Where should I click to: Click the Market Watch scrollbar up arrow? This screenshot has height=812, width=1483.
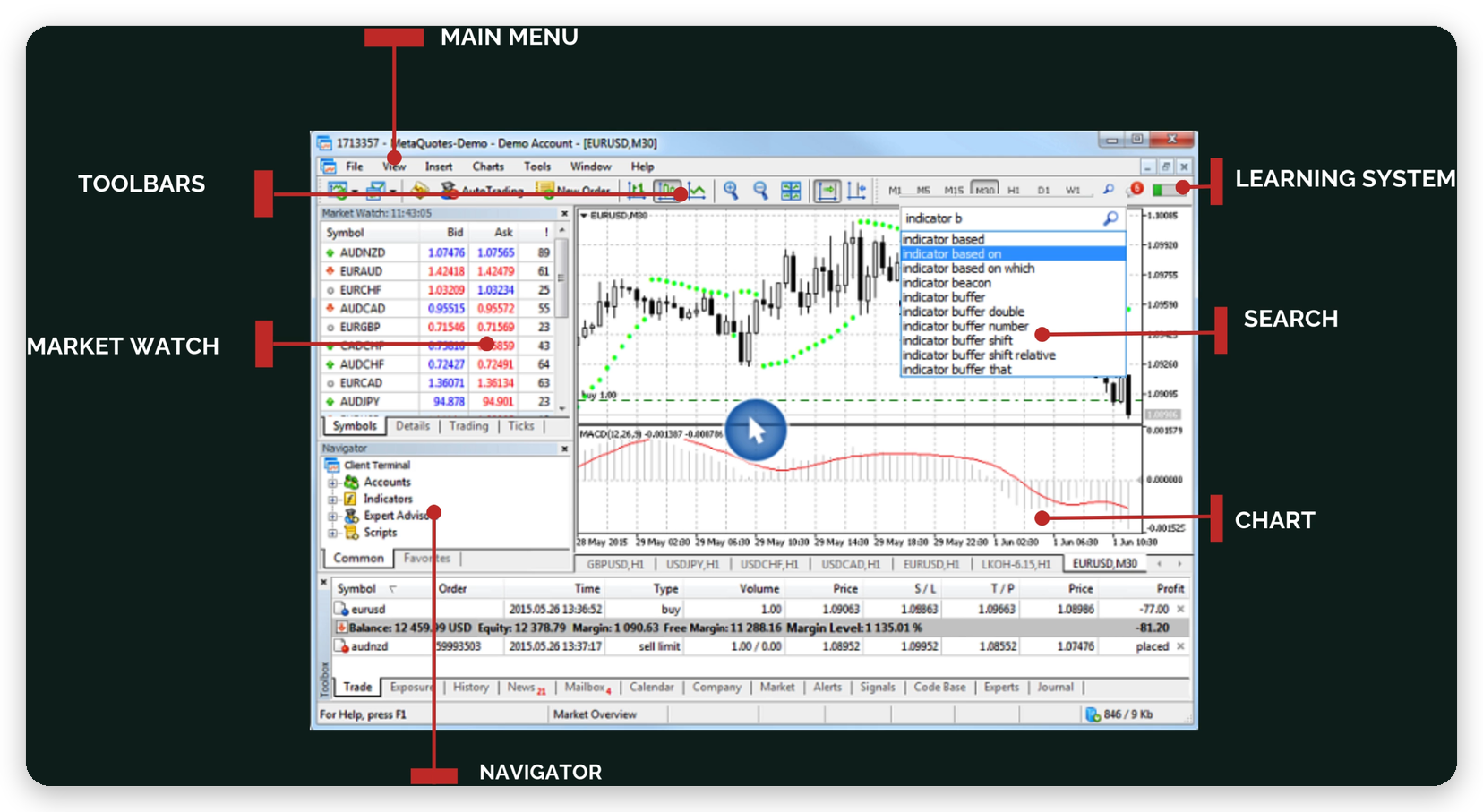tap(562, 231)
